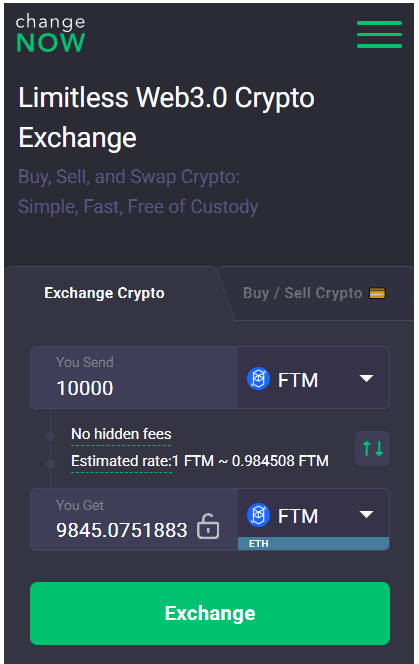Click the ETH network badge
Screen dimensions: 419x664
click(258, 544)
